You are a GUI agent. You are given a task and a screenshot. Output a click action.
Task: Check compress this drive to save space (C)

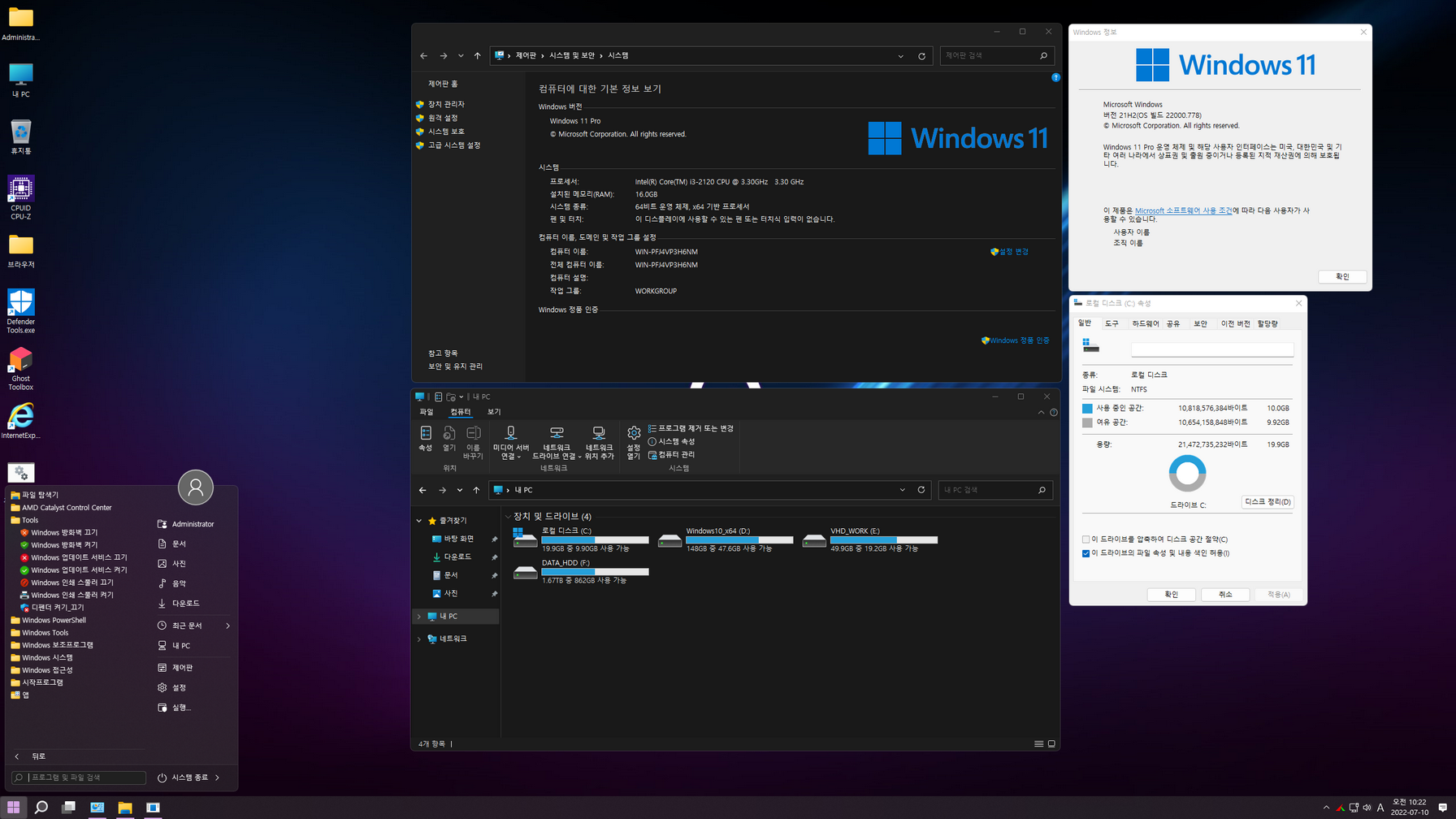click(x=1085, y=539)
